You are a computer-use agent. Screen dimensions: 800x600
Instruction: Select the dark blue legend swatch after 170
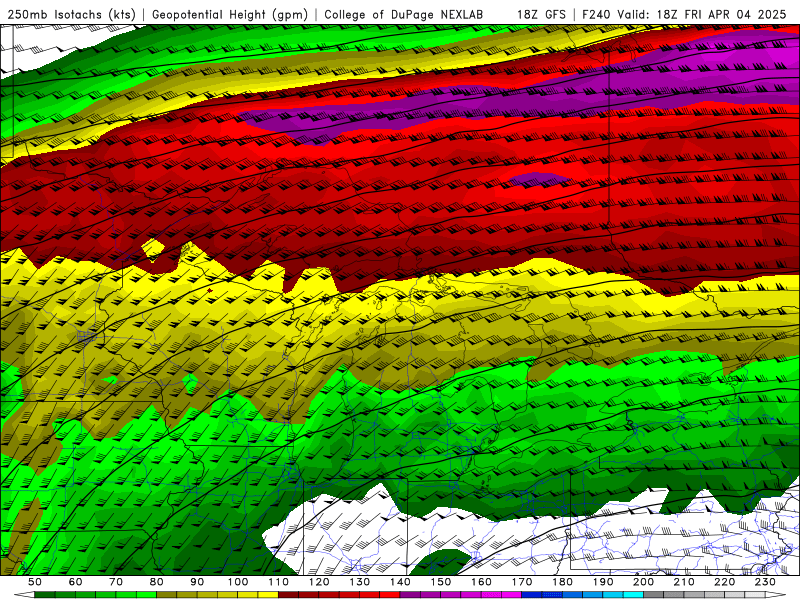532,595
